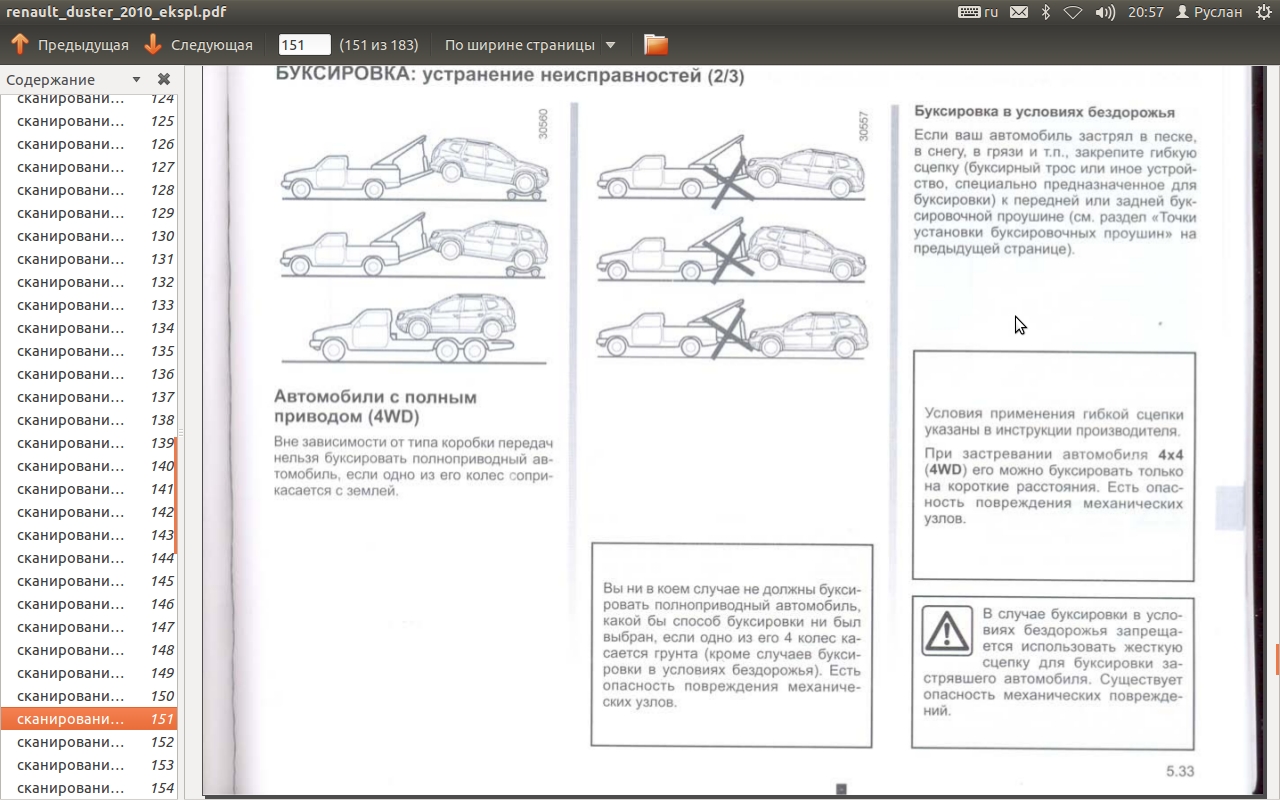Open the clock showing 20:57
Viewport: 1280px width, 800px height.
pyautogui.click(x=1145, y=12)
